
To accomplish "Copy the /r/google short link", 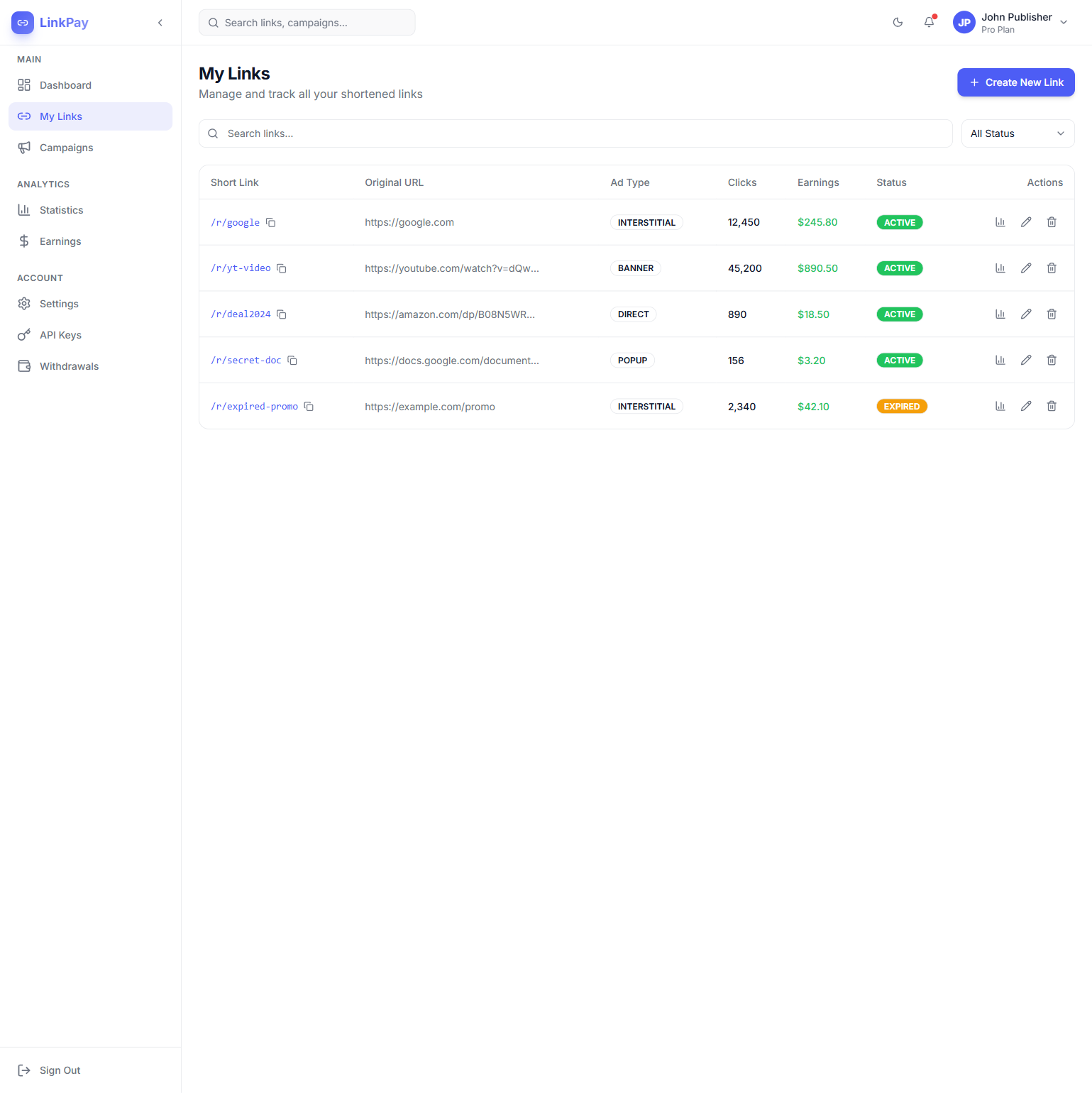I will [x=270, y=222].
